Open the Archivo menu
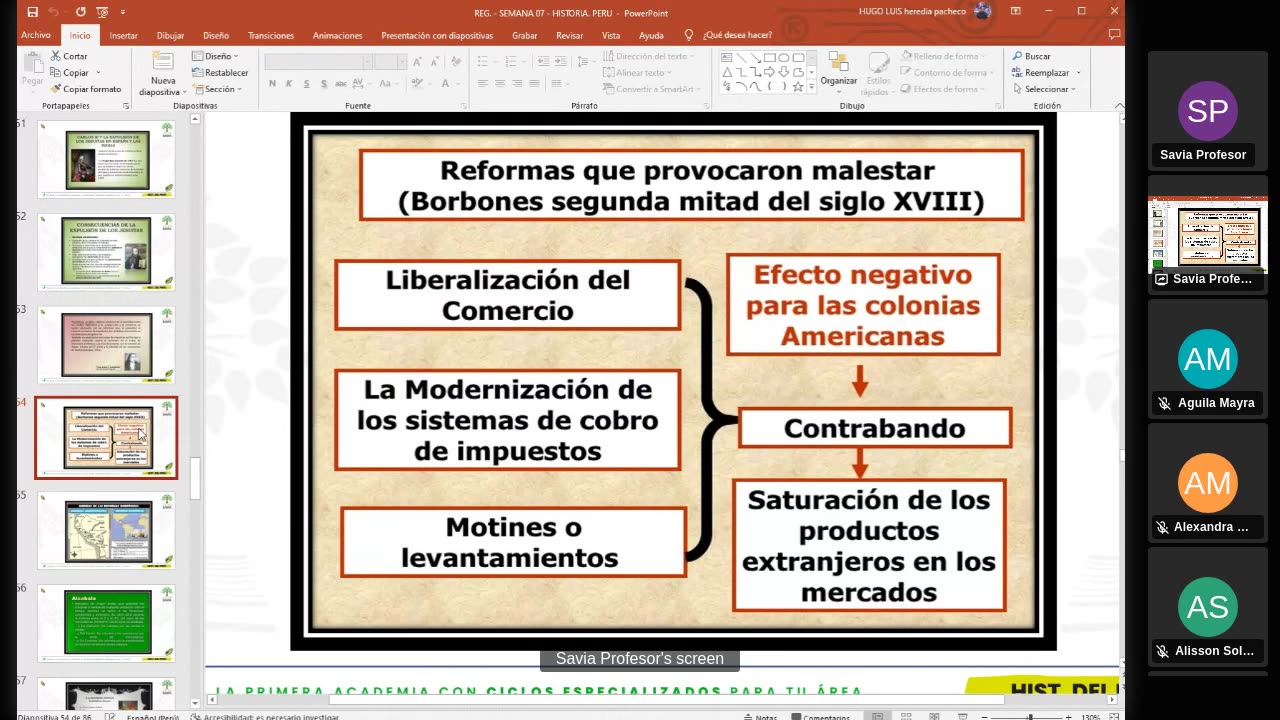1280x720 pixels. [35, 35]
